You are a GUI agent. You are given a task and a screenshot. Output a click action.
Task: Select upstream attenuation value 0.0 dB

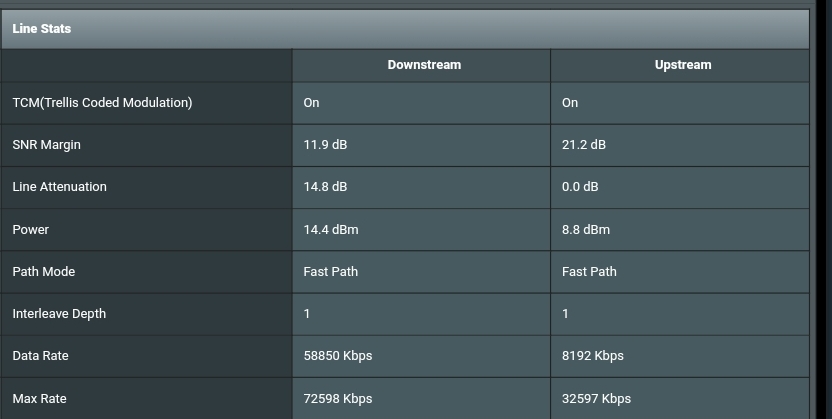(x=580, y=187)
